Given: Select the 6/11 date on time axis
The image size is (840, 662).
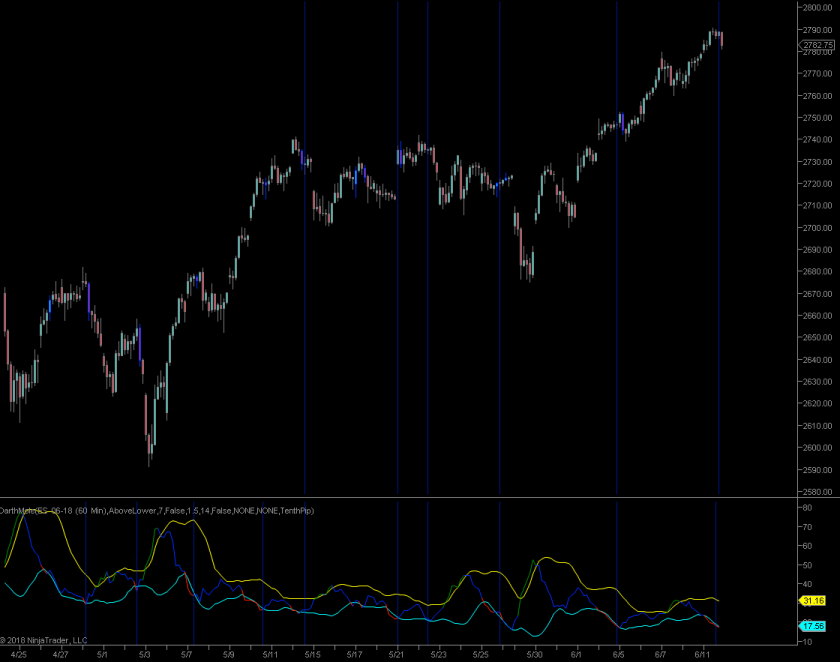Looking at the screenshot, I should coord(702,655).
